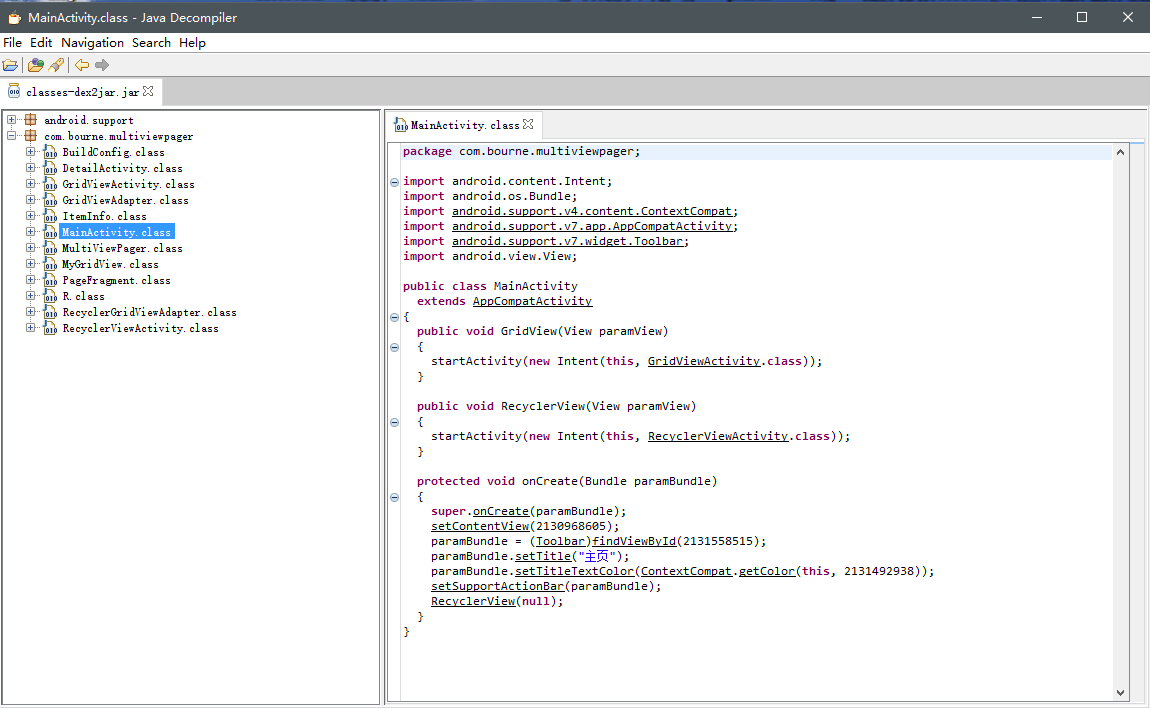The image size is (1150, 708).
Task: Collapse the com.bourne.multiviewpager package node
Action: point(12,135)
